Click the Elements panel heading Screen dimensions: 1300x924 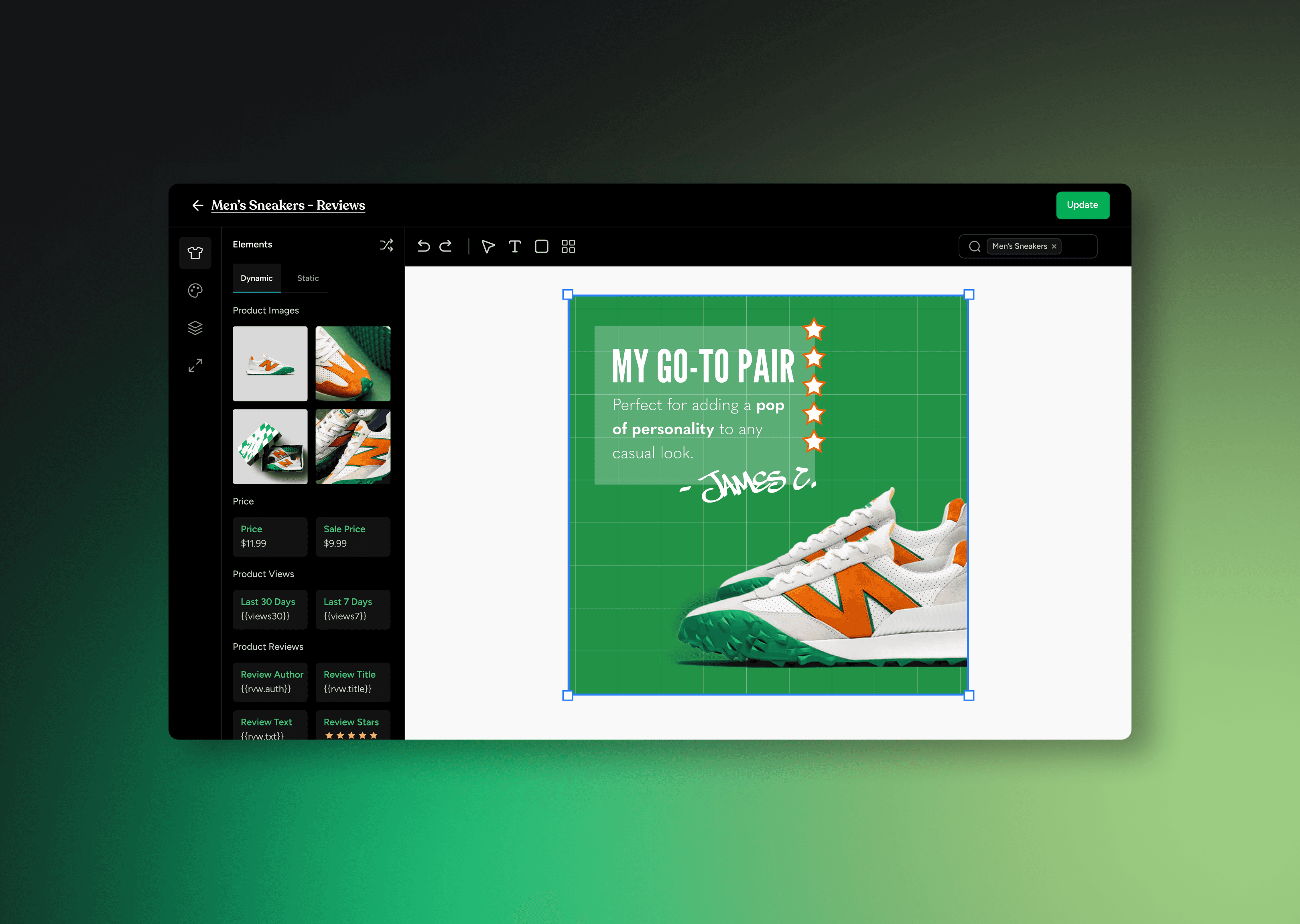click(252, 245)
